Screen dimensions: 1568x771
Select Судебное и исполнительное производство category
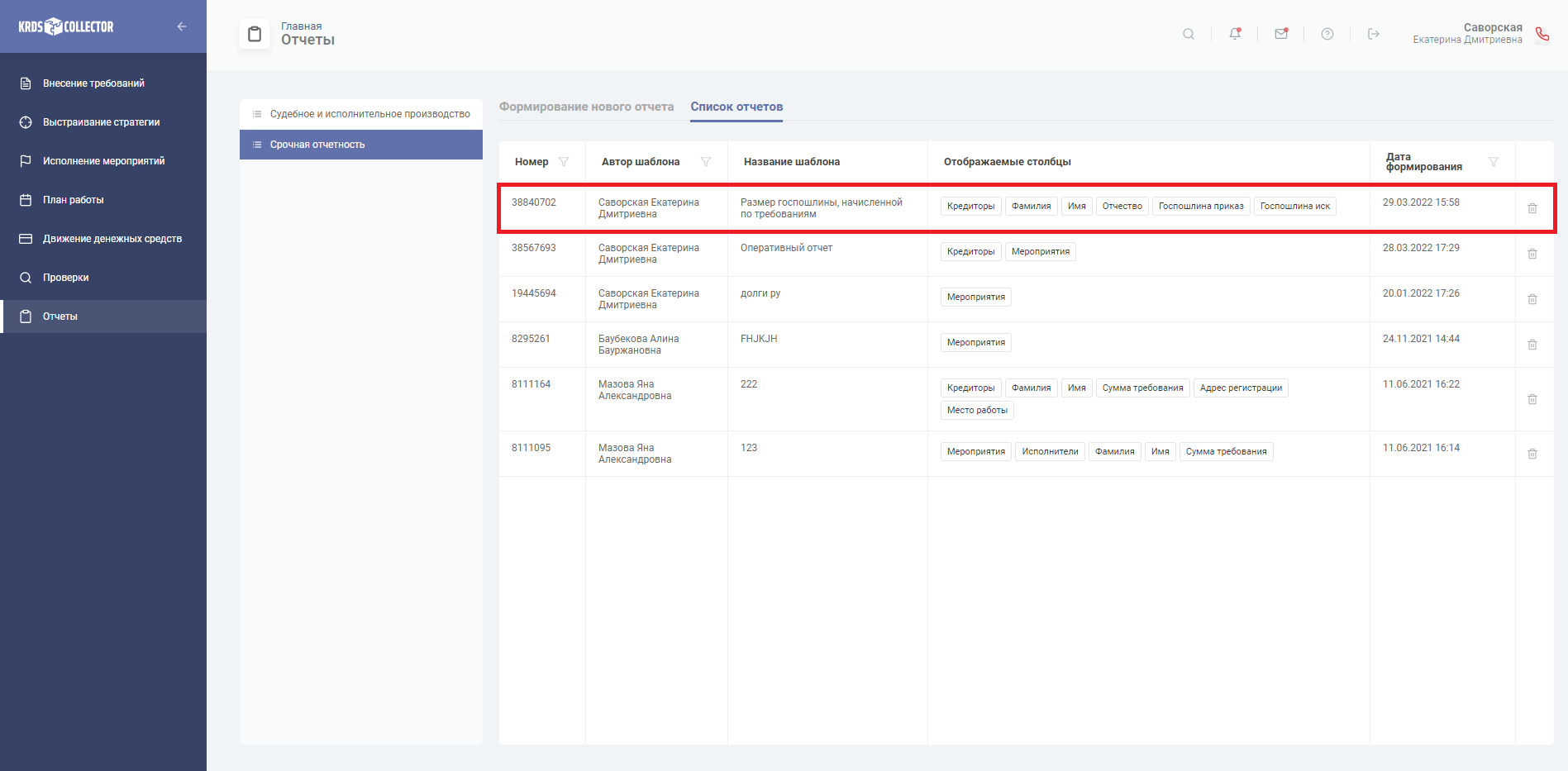click(361, 114)
